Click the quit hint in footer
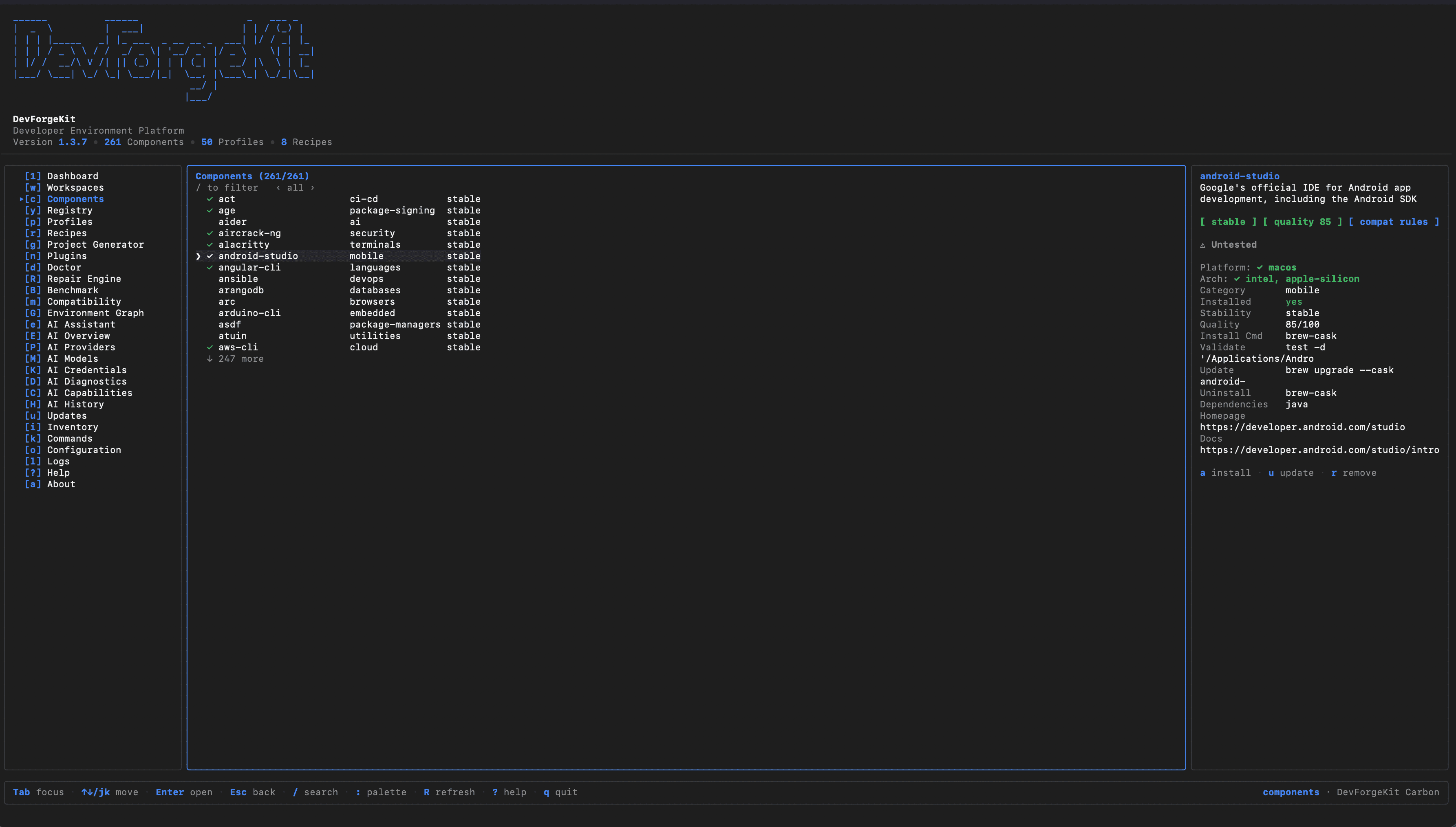Image resolution: width=1456 pixels, height=827 pixels. [560, 792]
